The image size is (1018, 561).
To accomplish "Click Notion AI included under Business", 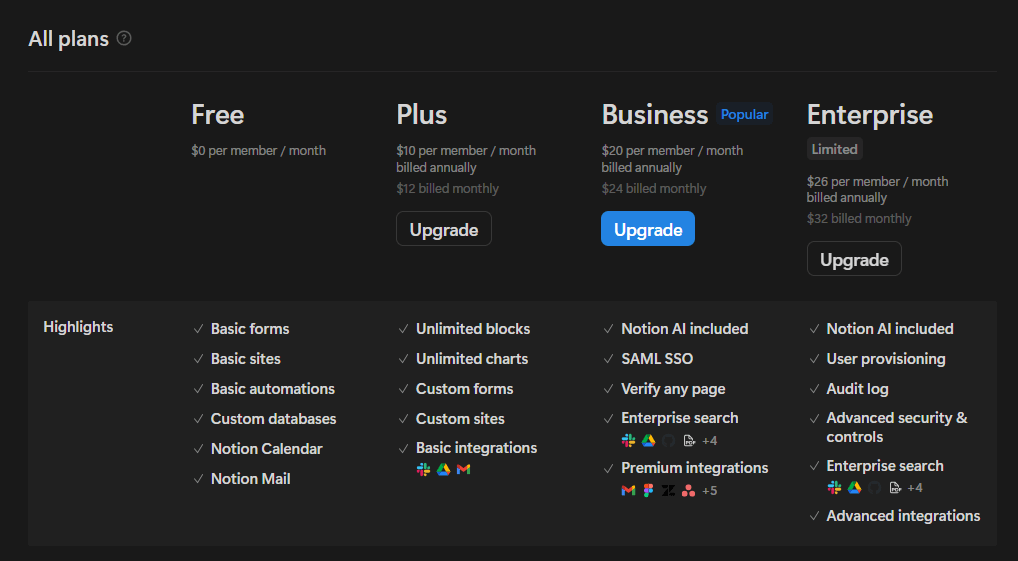I will (684, 329).
